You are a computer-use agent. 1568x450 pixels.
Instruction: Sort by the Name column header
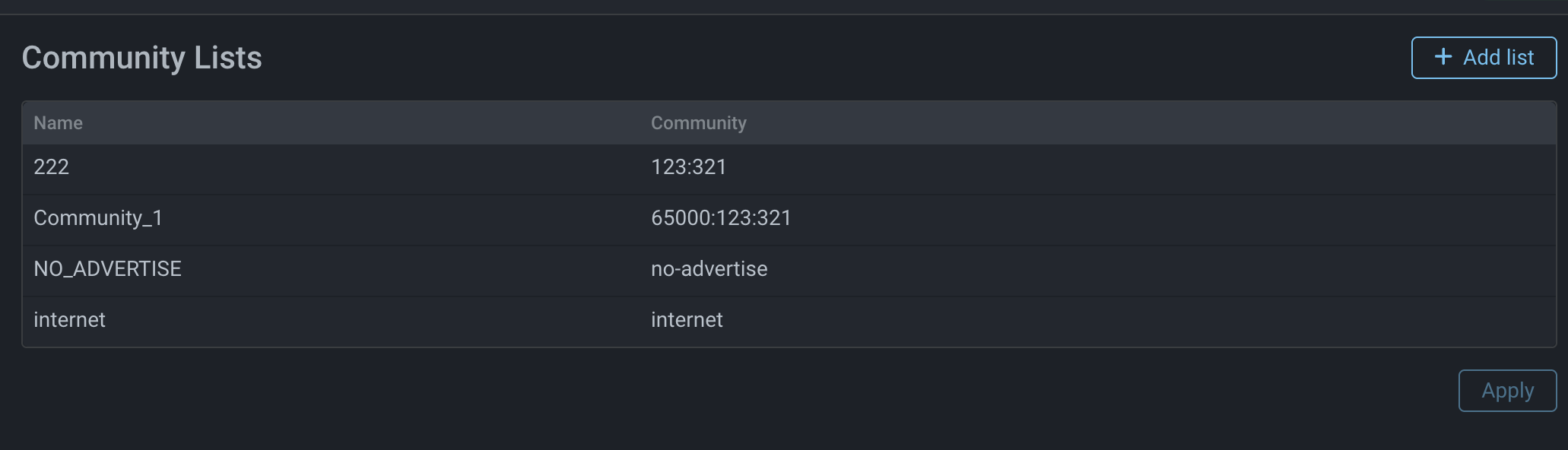point(59,123)
